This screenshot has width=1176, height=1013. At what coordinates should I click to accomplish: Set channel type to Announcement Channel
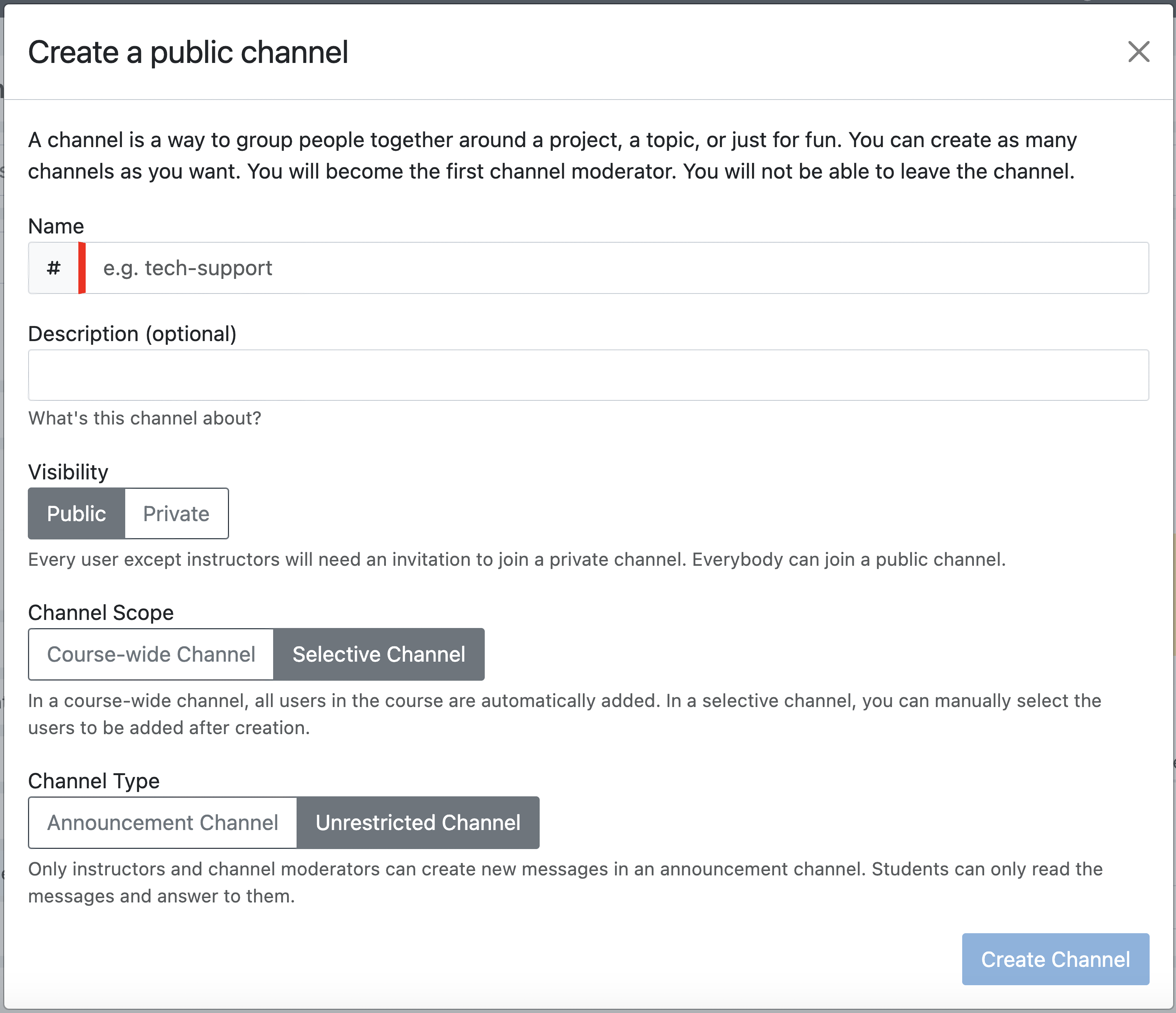(162, 822)
